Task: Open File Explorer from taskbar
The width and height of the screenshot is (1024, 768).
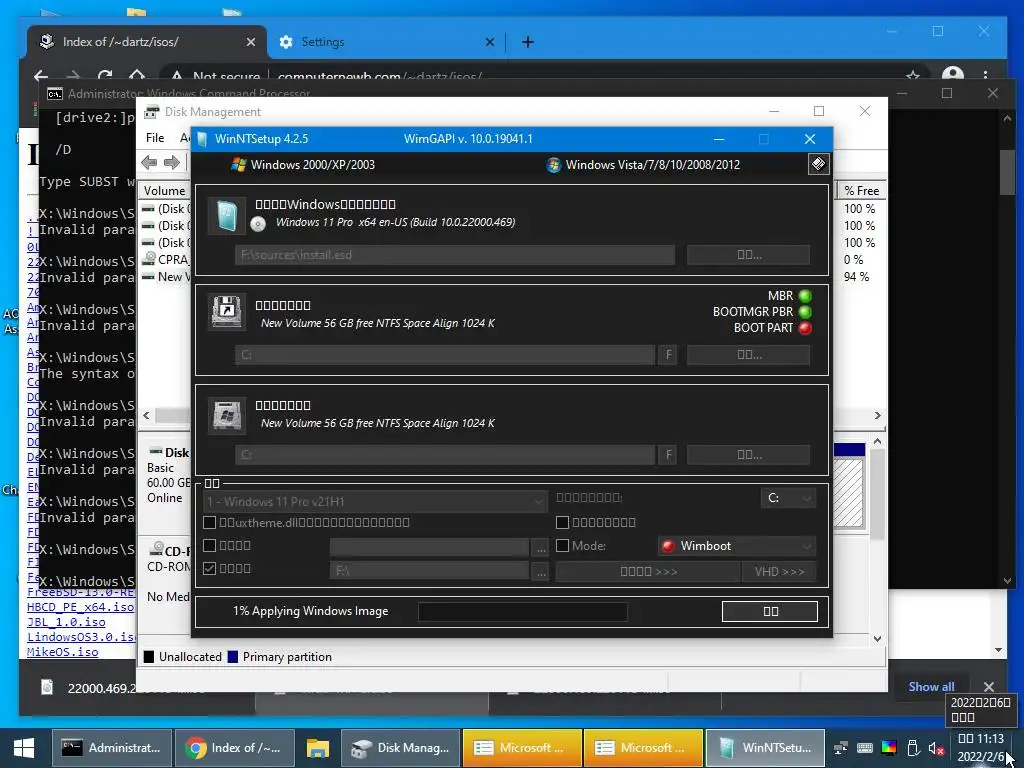Action: tap(318, 748)
